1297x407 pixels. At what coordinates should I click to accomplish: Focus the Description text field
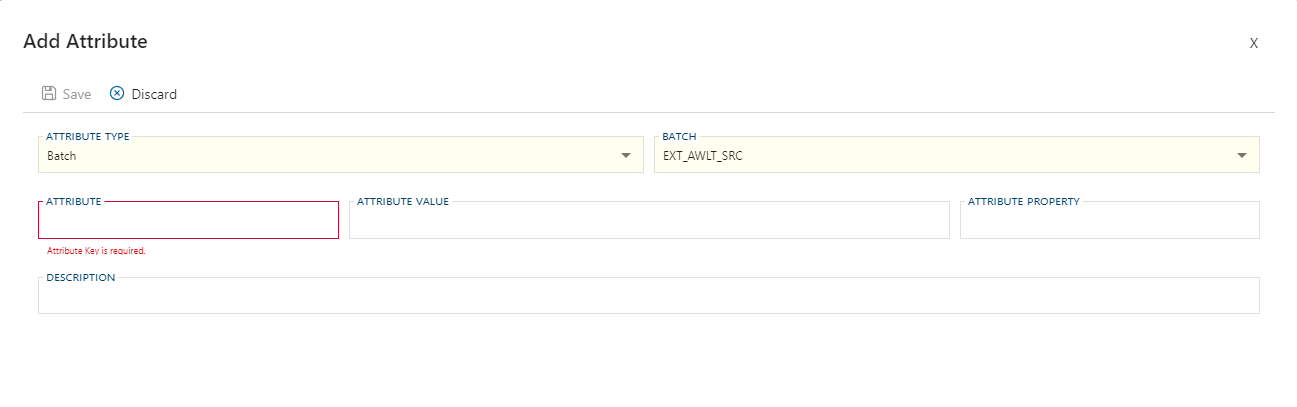[x=648, y=296]
